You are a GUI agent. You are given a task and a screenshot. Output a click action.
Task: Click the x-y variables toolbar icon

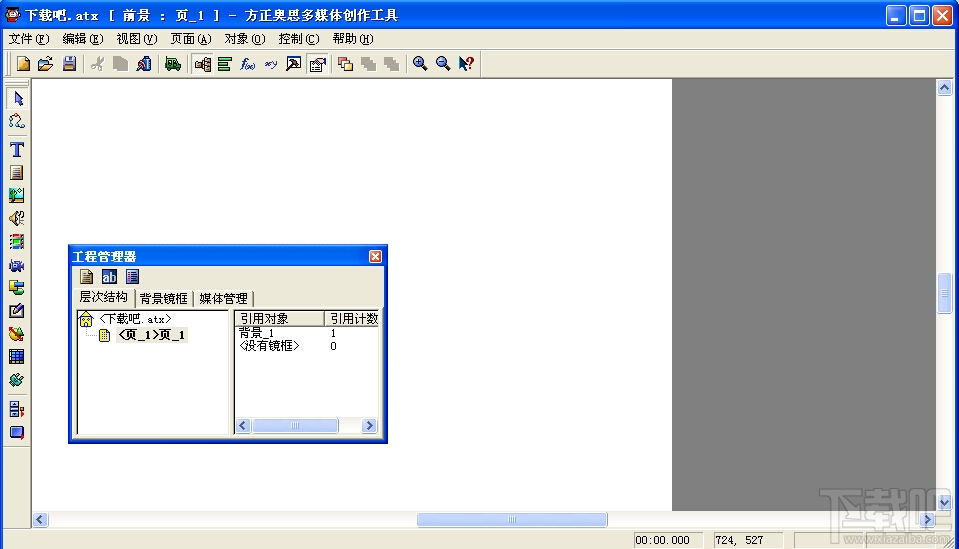[x=271, y=64]
